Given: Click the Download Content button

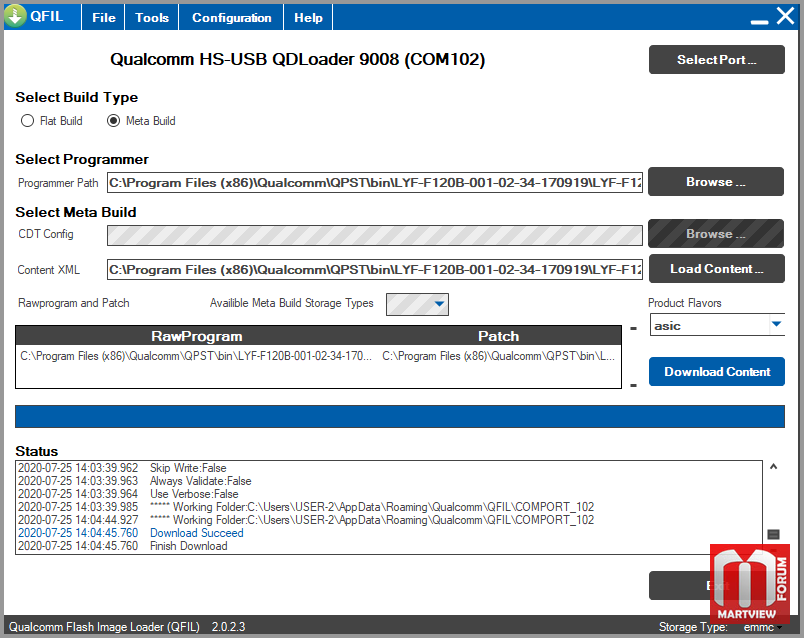Looking at the screenshot, I should pyautogui.click(x=716, y=371).
